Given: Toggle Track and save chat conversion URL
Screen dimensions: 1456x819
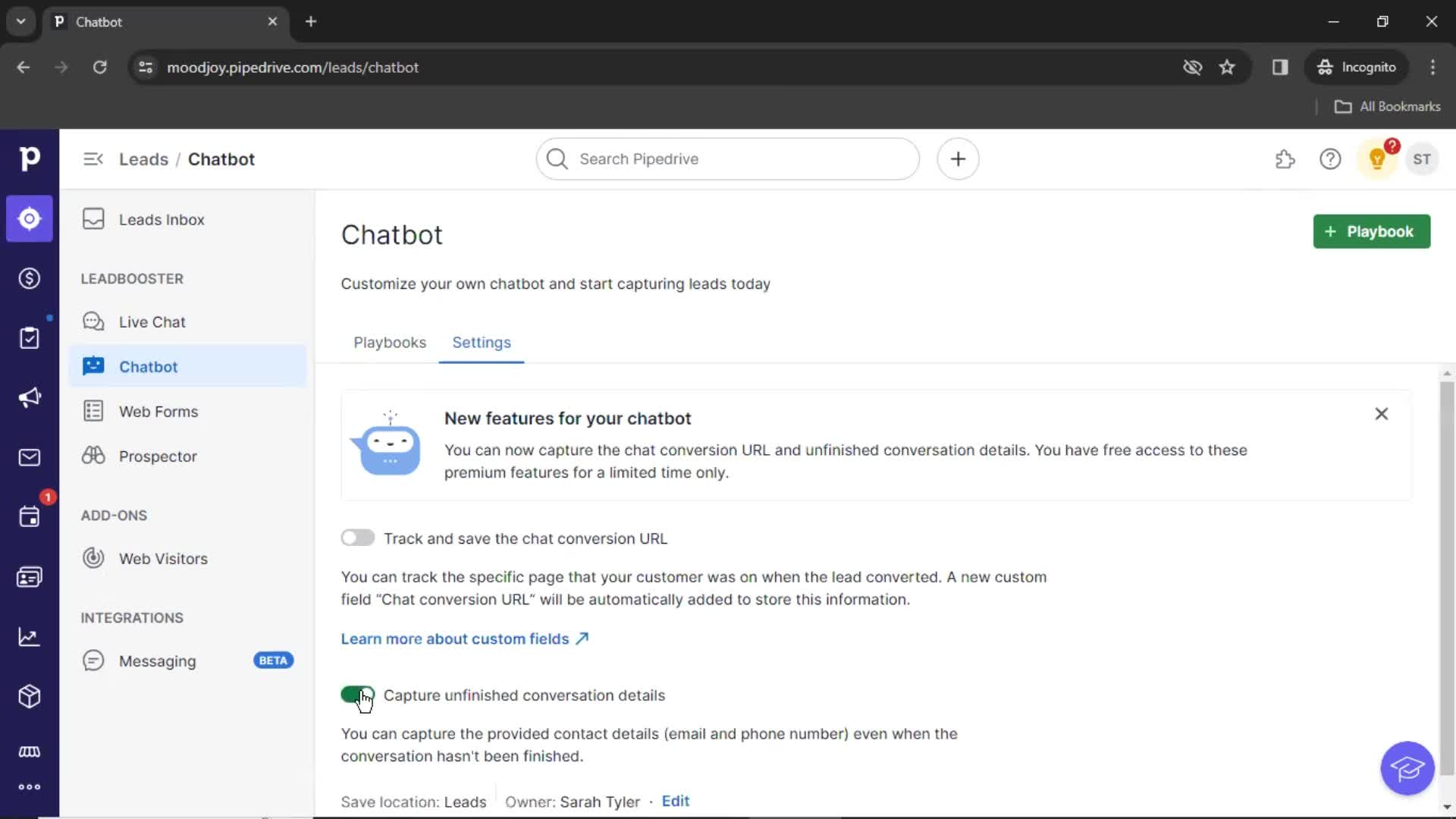Looking at the screenshot, I should pos(358,538).
